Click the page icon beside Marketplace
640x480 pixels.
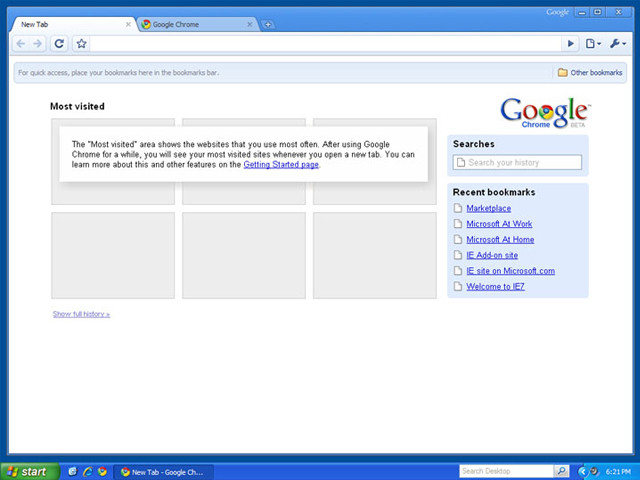coord(458,208)
